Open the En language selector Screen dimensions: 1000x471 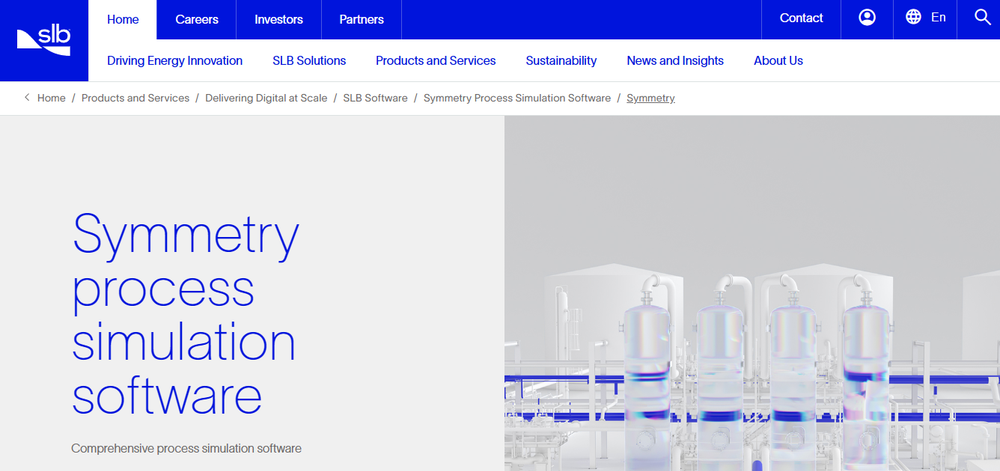(938, 18)
